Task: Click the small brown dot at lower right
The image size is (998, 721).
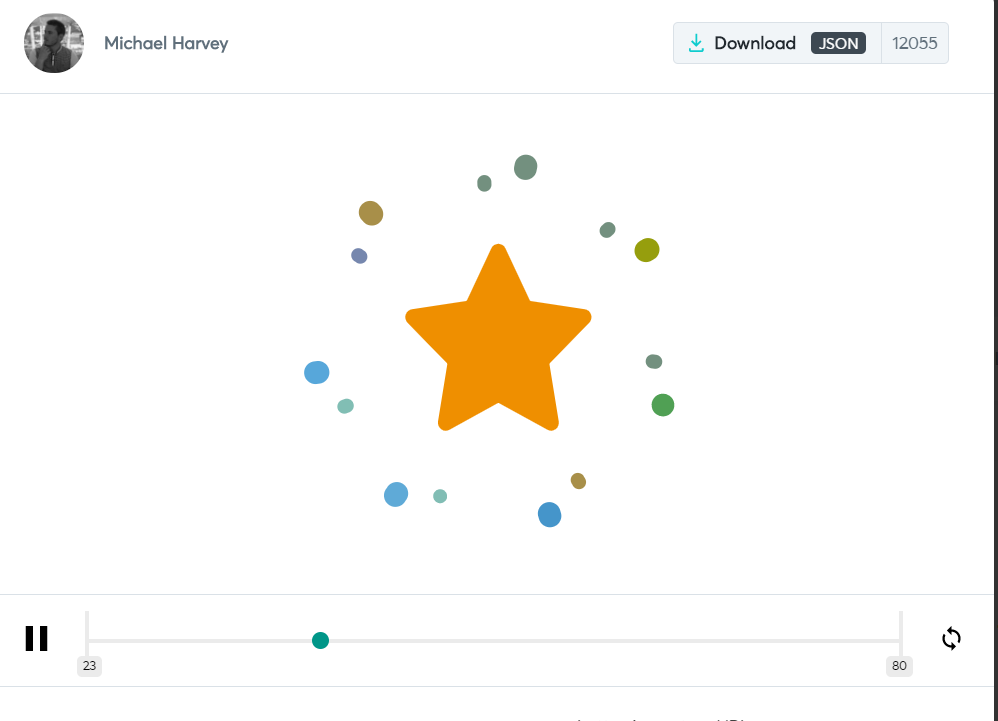Action: click(x=578, y=481)
